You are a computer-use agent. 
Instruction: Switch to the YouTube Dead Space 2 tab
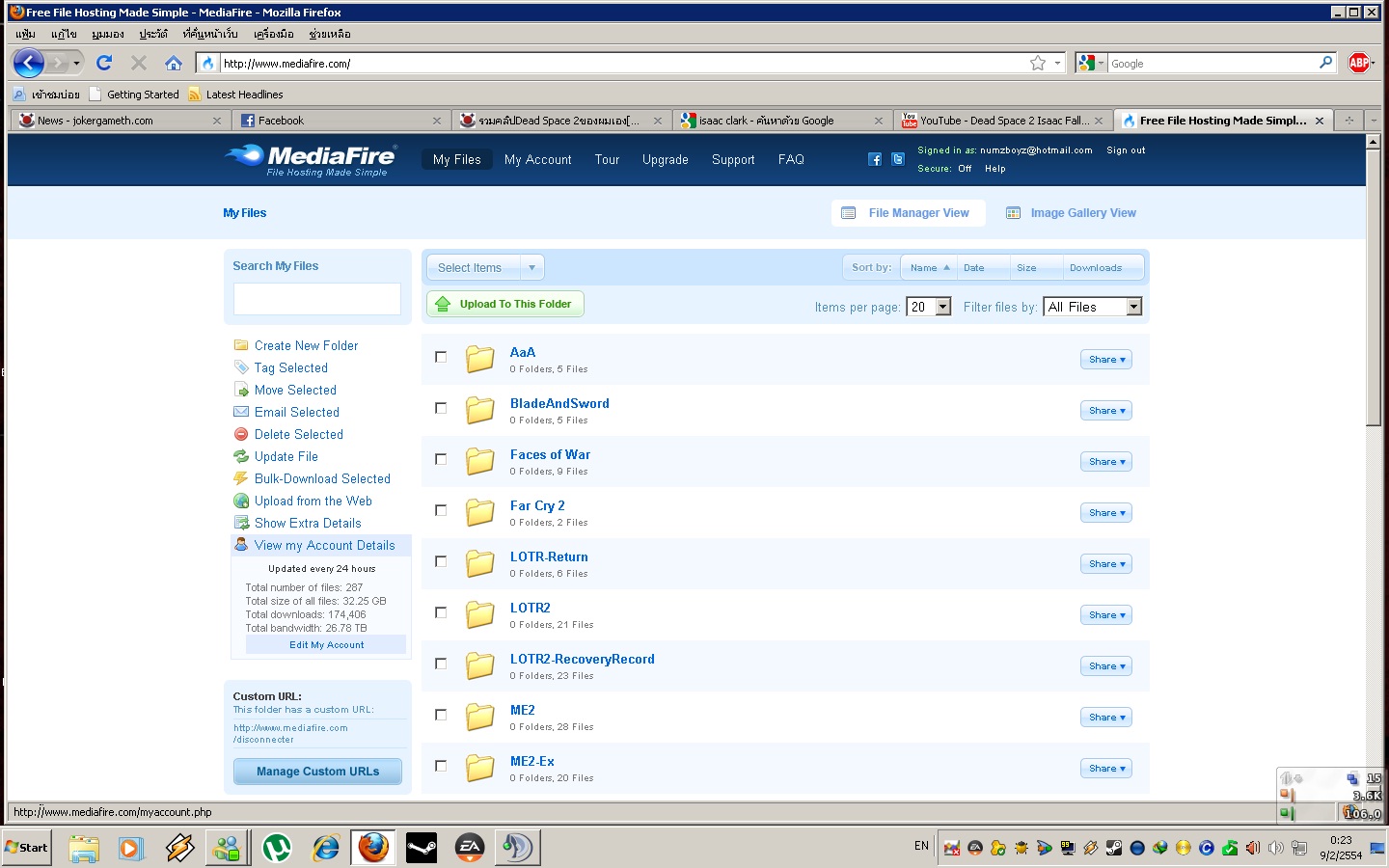click(x=1003, y=121)
